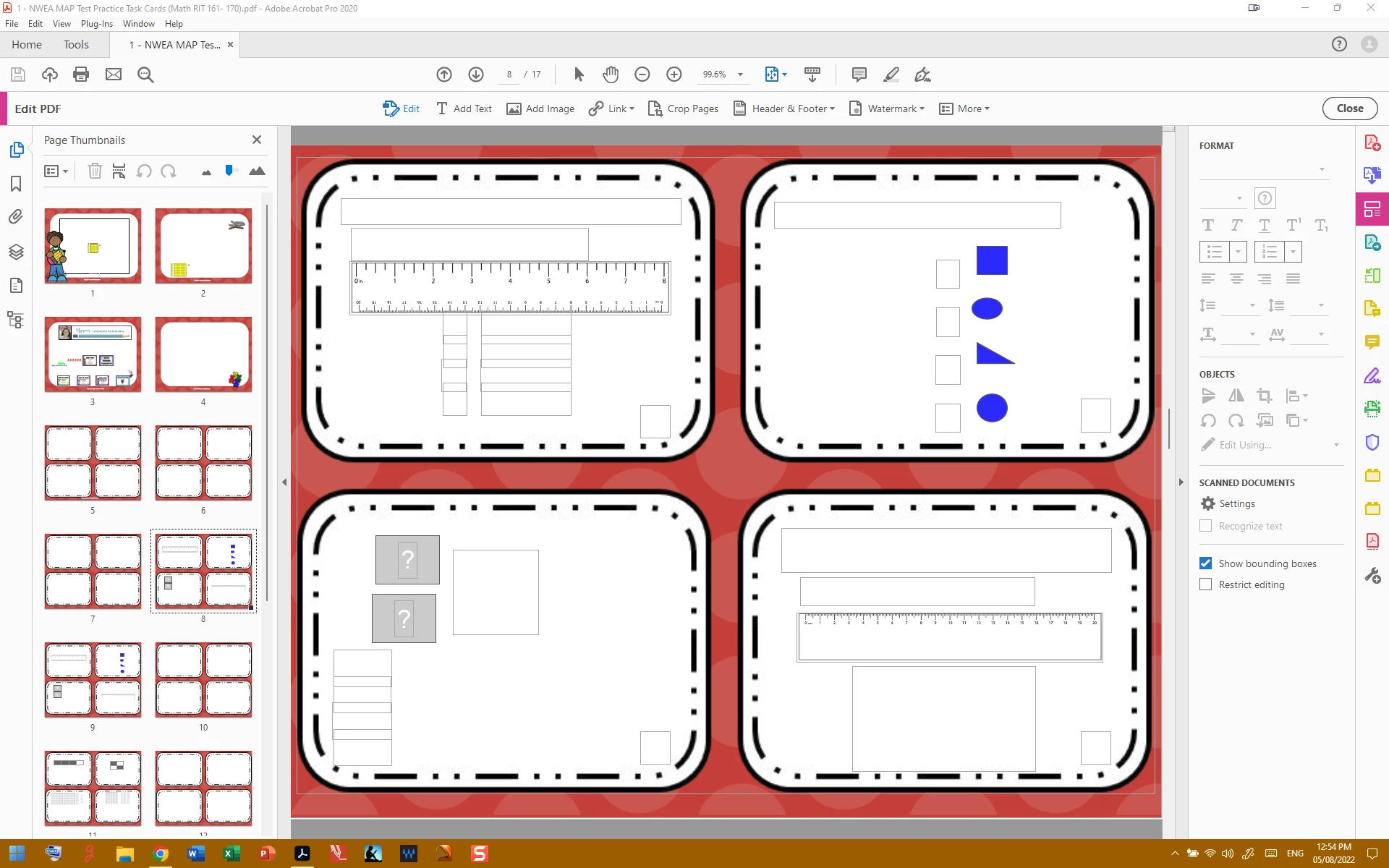This screenshot has width=1389, height=868.
Task: Select the Hand pan tool
Action: point(611,75)
